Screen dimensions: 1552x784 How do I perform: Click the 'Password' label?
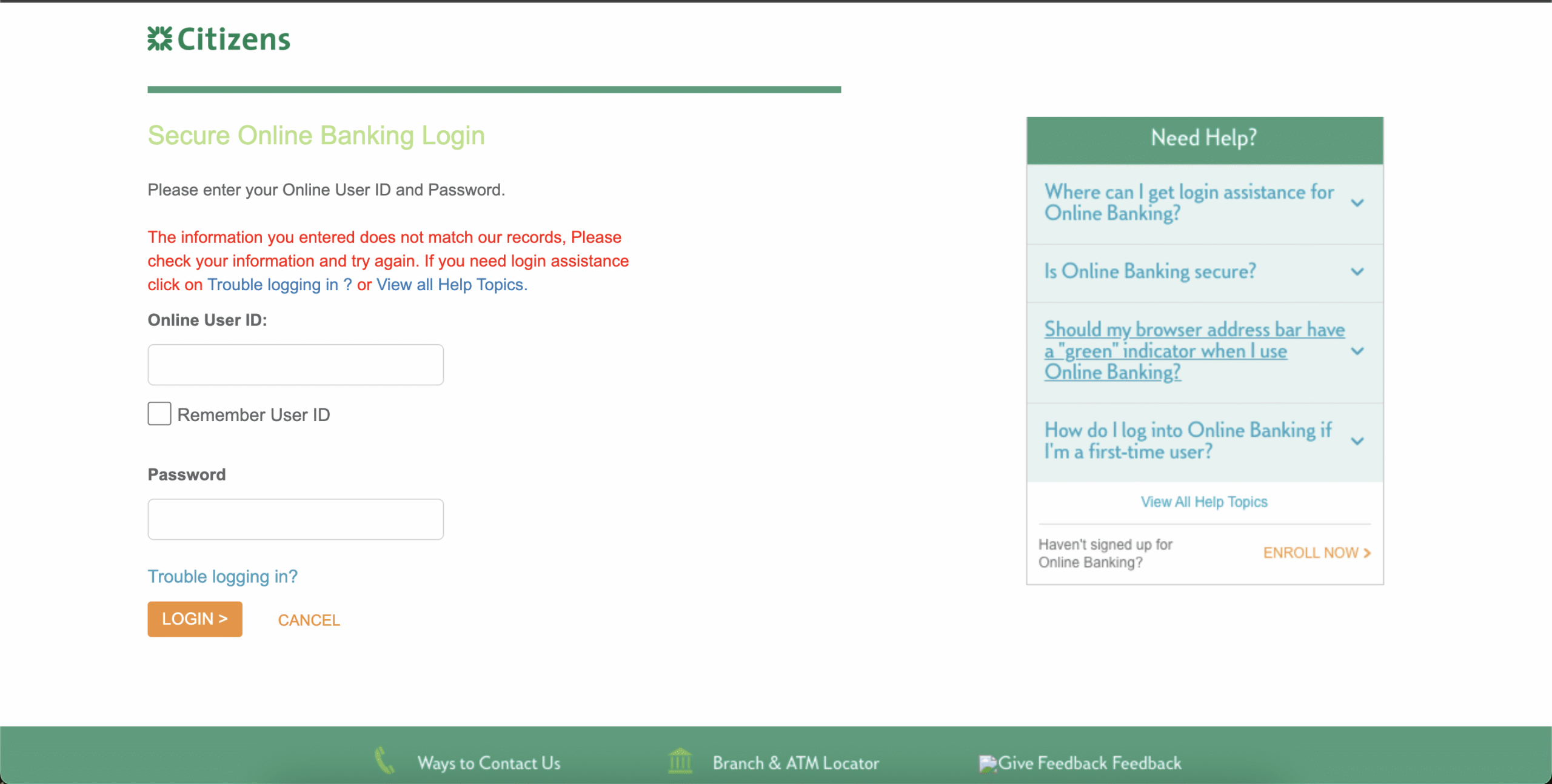[x=187, y=474]
